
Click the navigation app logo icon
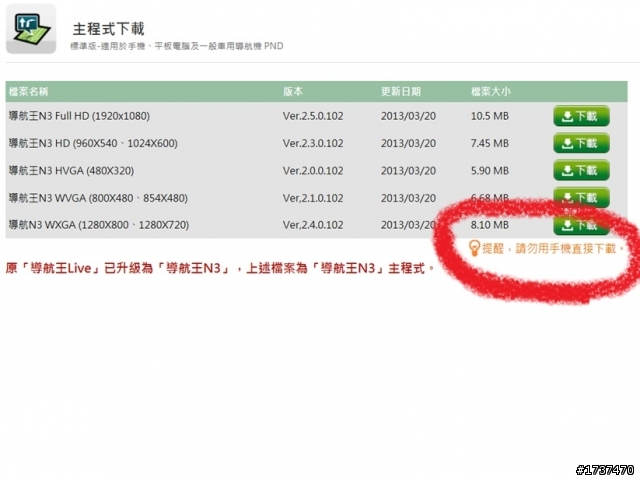[x=31, y=29]
